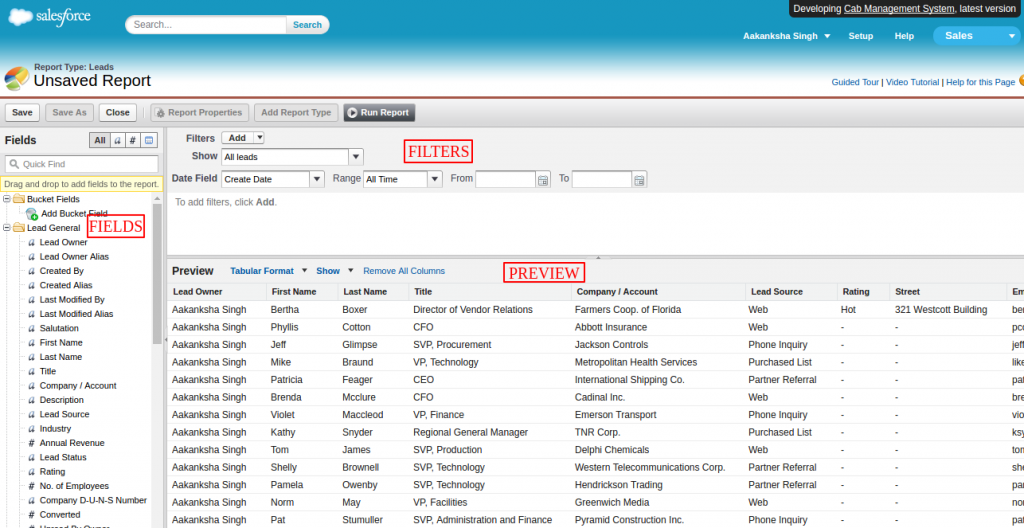1024x528 pixels.
Task: Click the Add Bucket Field icon
Action: (32, 213)
